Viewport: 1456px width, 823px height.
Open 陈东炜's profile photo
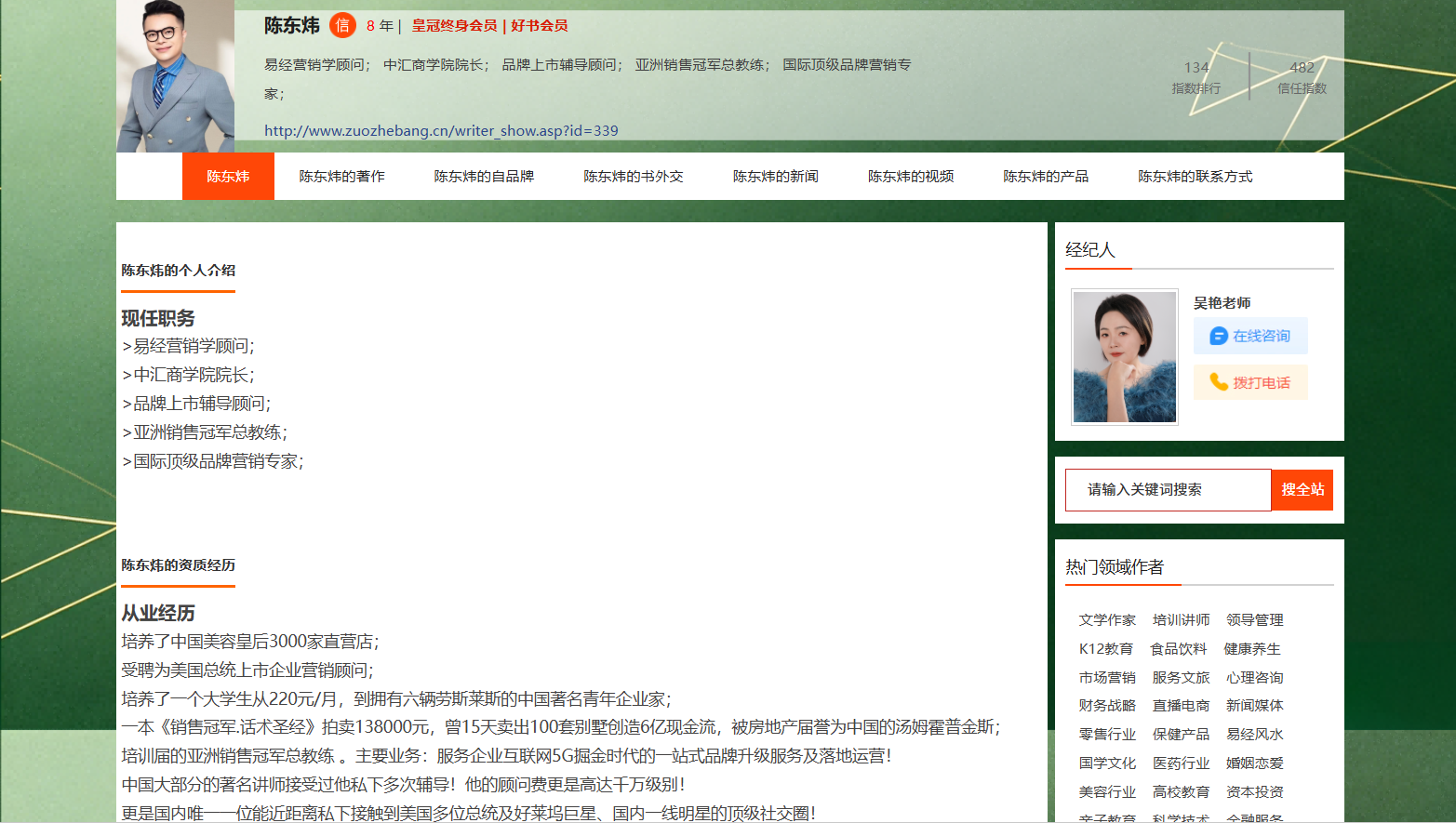175,76
